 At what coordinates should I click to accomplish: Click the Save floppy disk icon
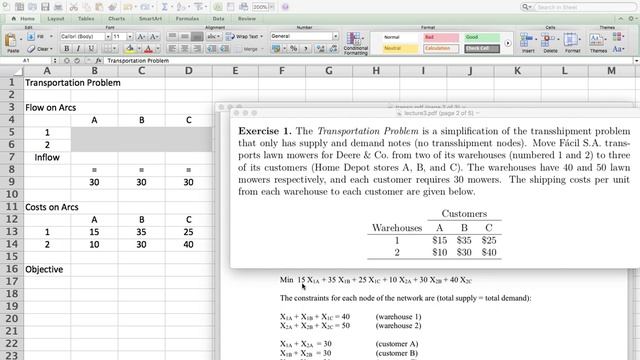(45, 7)
